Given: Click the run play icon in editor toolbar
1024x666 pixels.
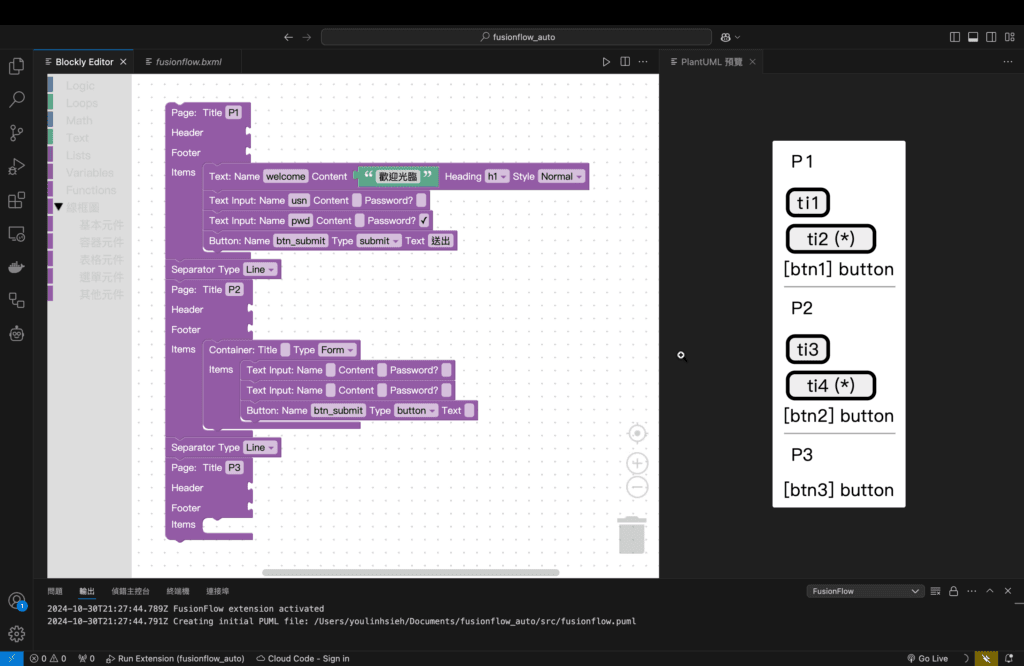Looking at the screenshot, I should pyautogui.click(x=606, y=62).
